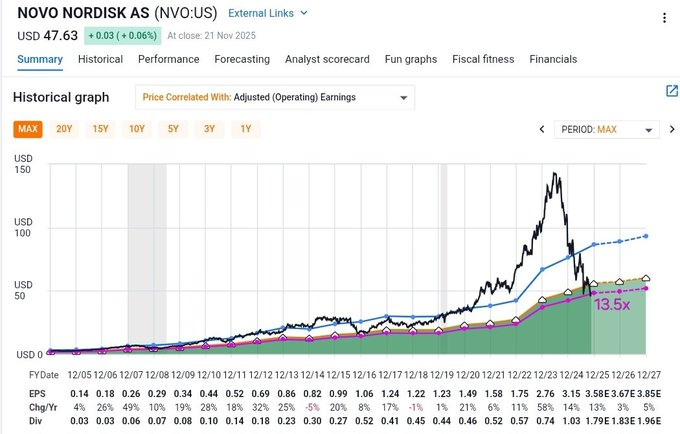Click the FY date label 12/27
This screenshot has width=680, height=434.
point(649,375)
